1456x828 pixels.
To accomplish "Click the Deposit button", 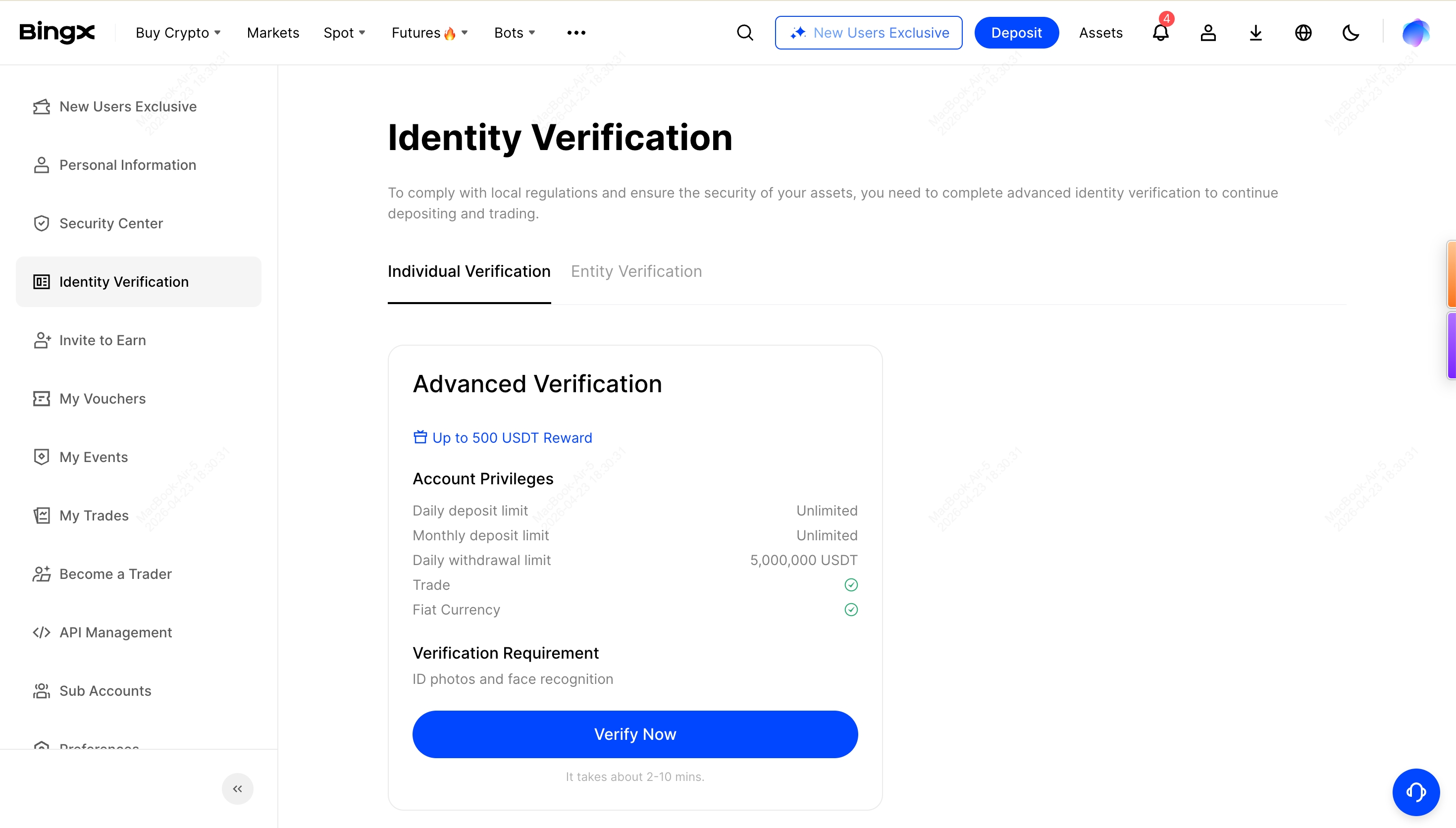I will 1016,33.
